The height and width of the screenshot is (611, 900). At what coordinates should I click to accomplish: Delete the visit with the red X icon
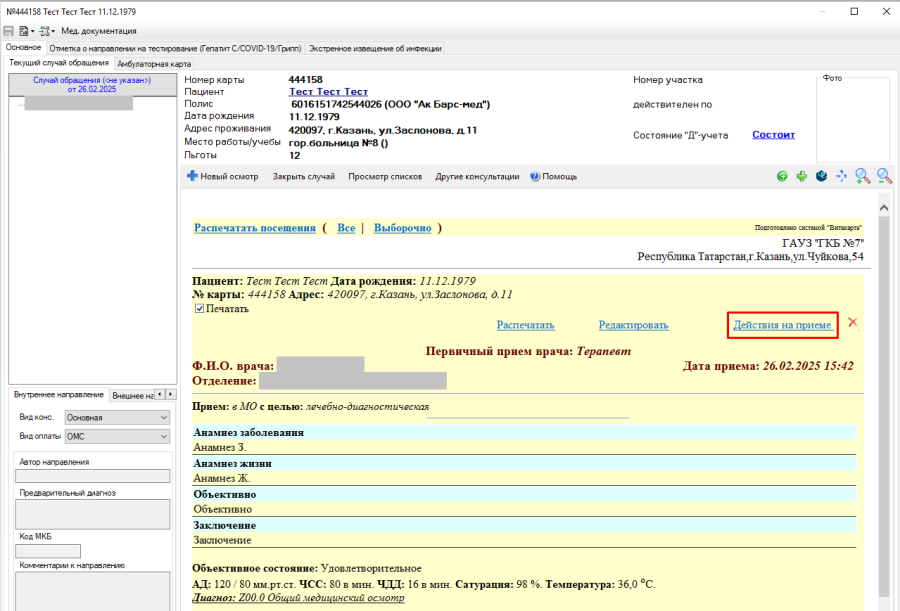click(853, 322)
